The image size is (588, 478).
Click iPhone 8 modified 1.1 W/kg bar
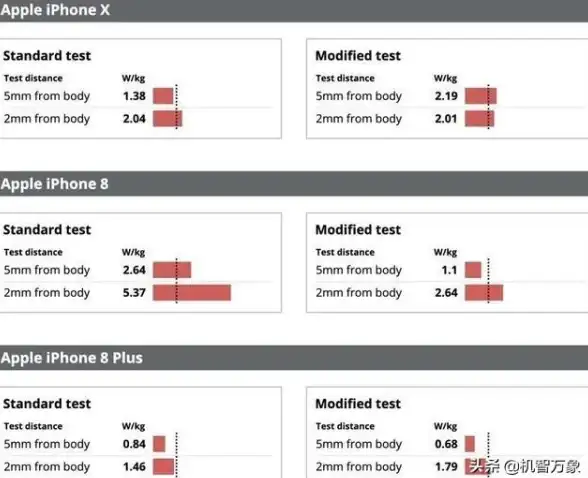(x=473, y=270)
